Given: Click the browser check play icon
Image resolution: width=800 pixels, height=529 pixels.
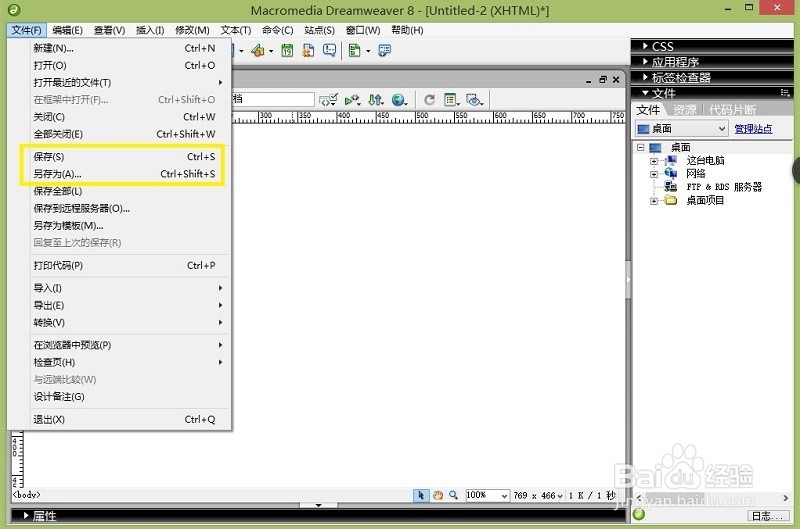Looking at the screenshot, I should point(352,99).
